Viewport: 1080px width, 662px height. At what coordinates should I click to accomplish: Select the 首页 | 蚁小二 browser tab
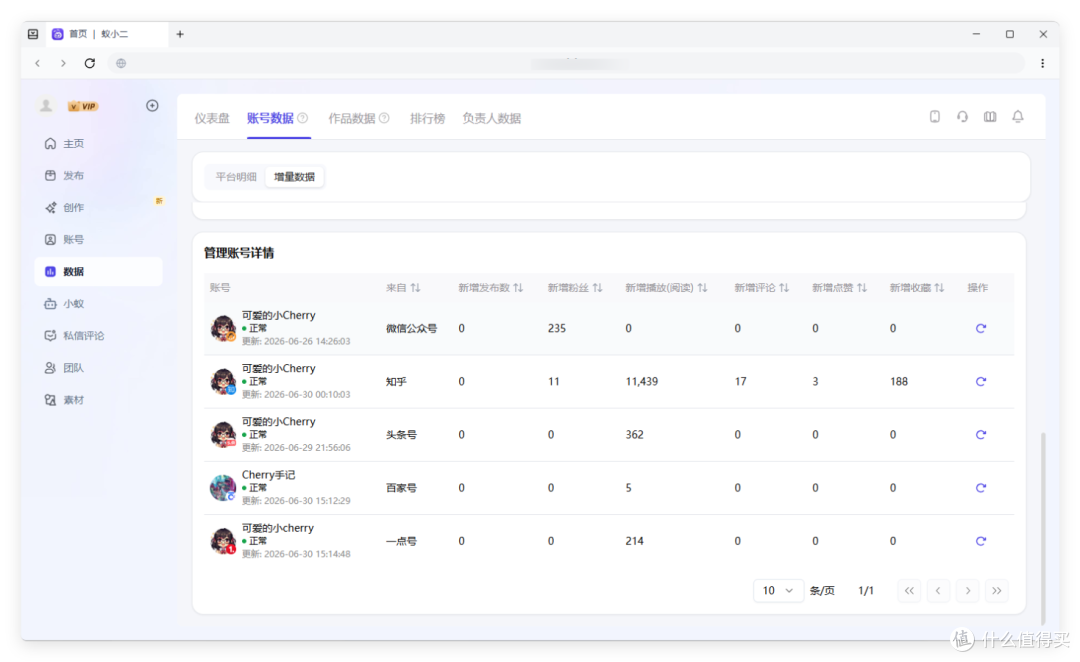[x=107, y=34]
